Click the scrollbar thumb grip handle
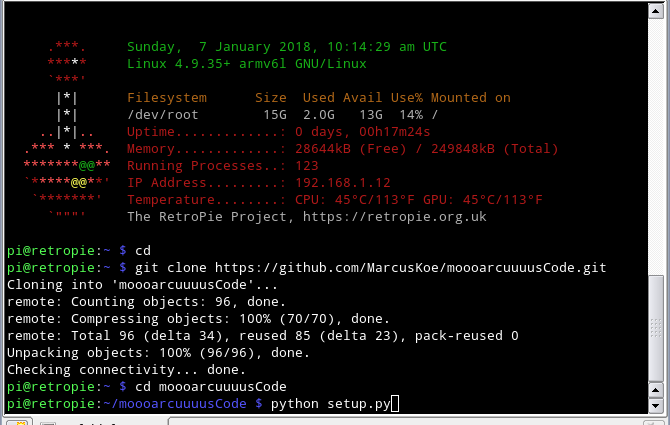 tap(655, 328)
